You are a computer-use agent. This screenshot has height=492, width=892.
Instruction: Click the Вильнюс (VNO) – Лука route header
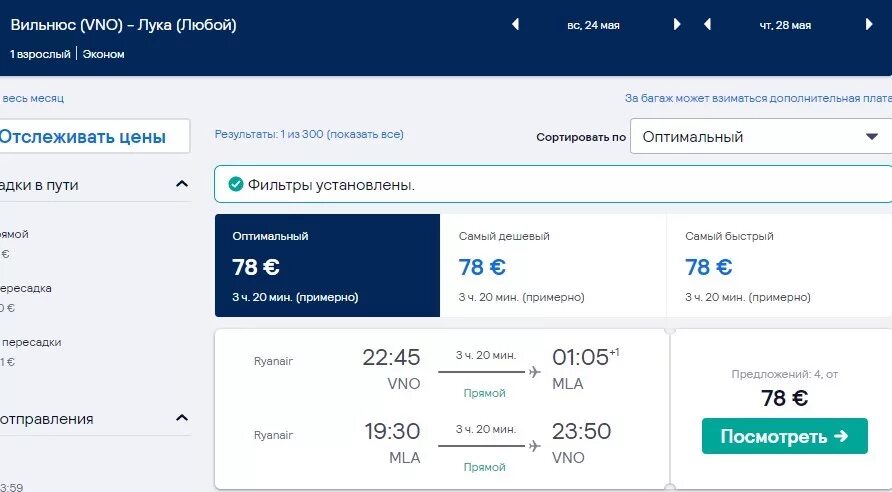pyautogui.click(x=124, y=25)
